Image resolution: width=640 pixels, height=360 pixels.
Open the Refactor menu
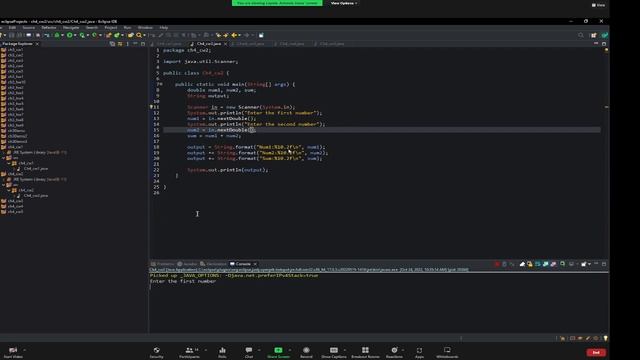(49, 28)
